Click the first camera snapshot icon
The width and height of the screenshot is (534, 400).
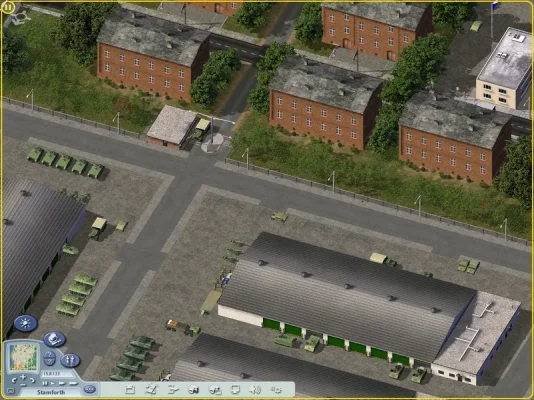[x=194, y=389]
